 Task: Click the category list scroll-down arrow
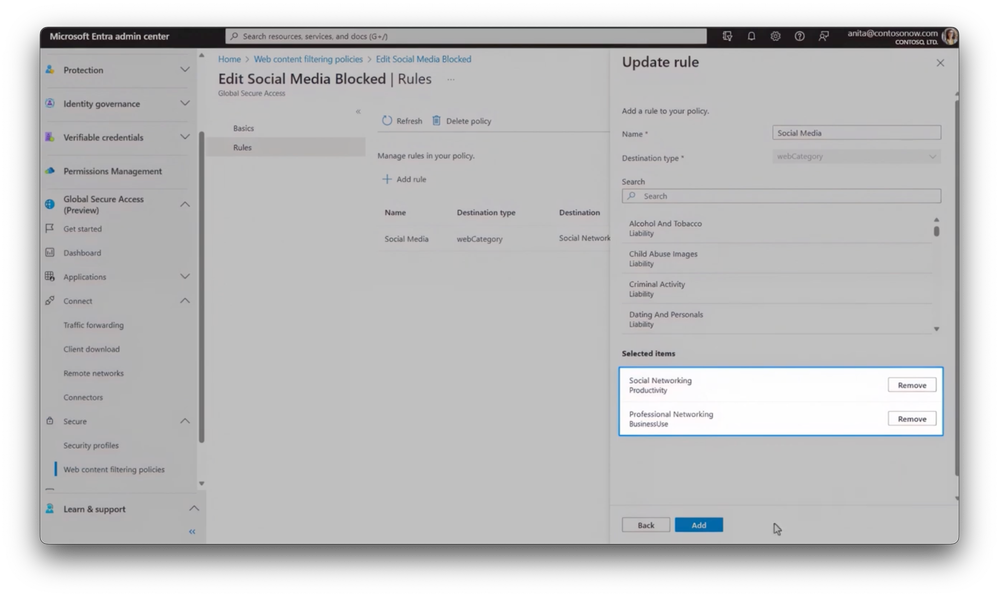pyautogui.click(x=937, y=329)
